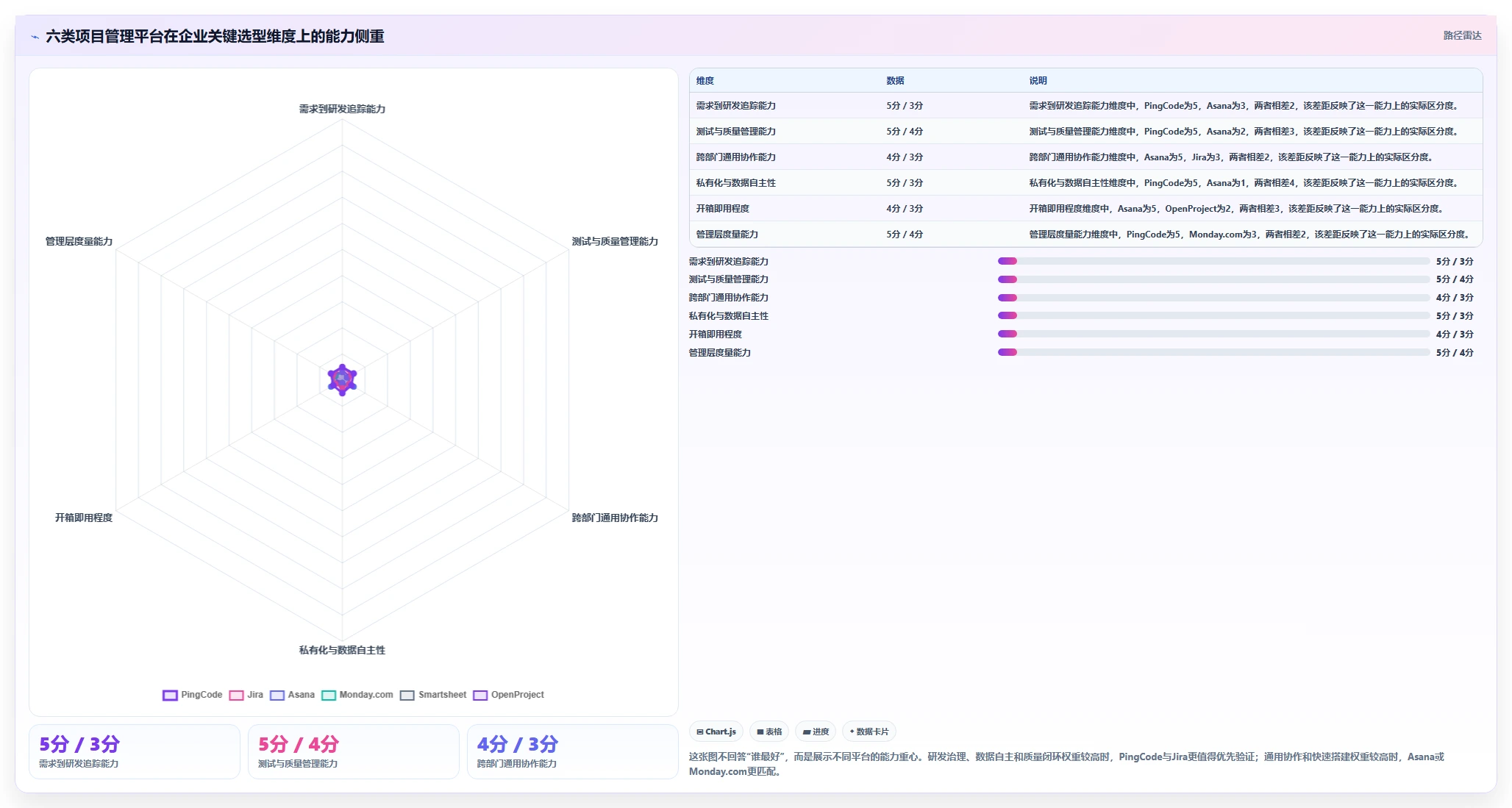Select table row 私有化与数据自主性
This screenshot has height=808, width=1512.
click(x=1085, y=182)
